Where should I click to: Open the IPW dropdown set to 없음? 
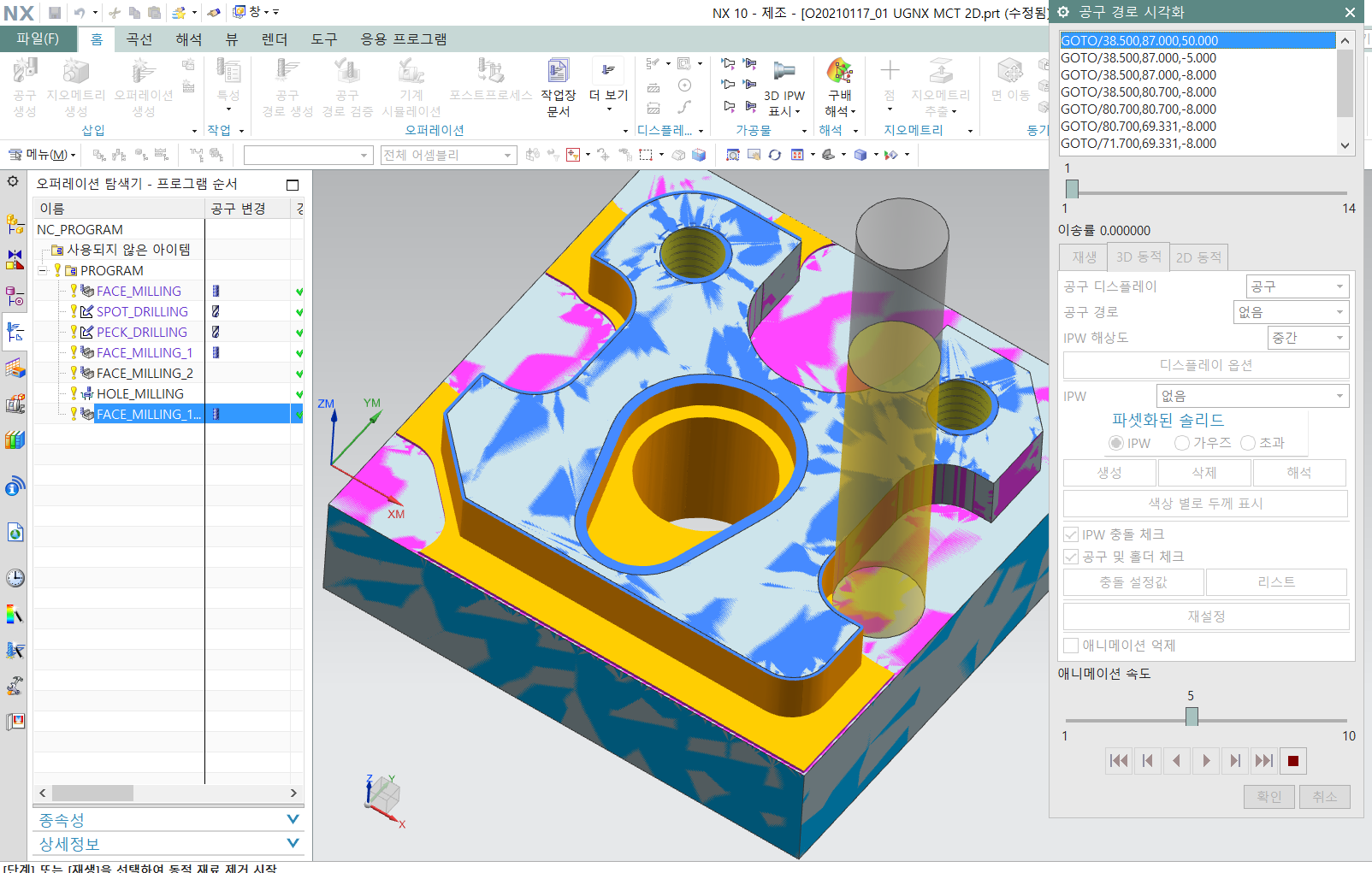(x=1253, y=396)
